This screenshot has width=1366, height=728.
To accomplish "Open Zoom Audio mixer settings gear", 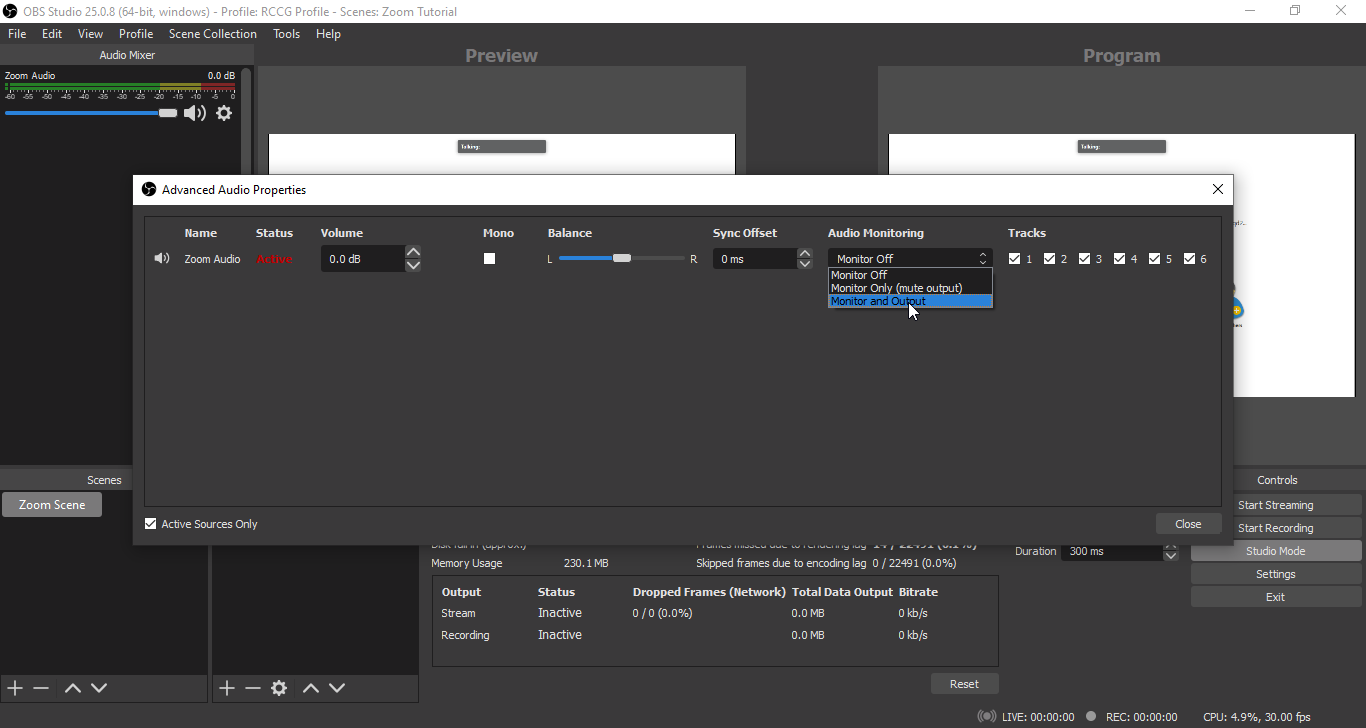I will click(x=224, y=113).
